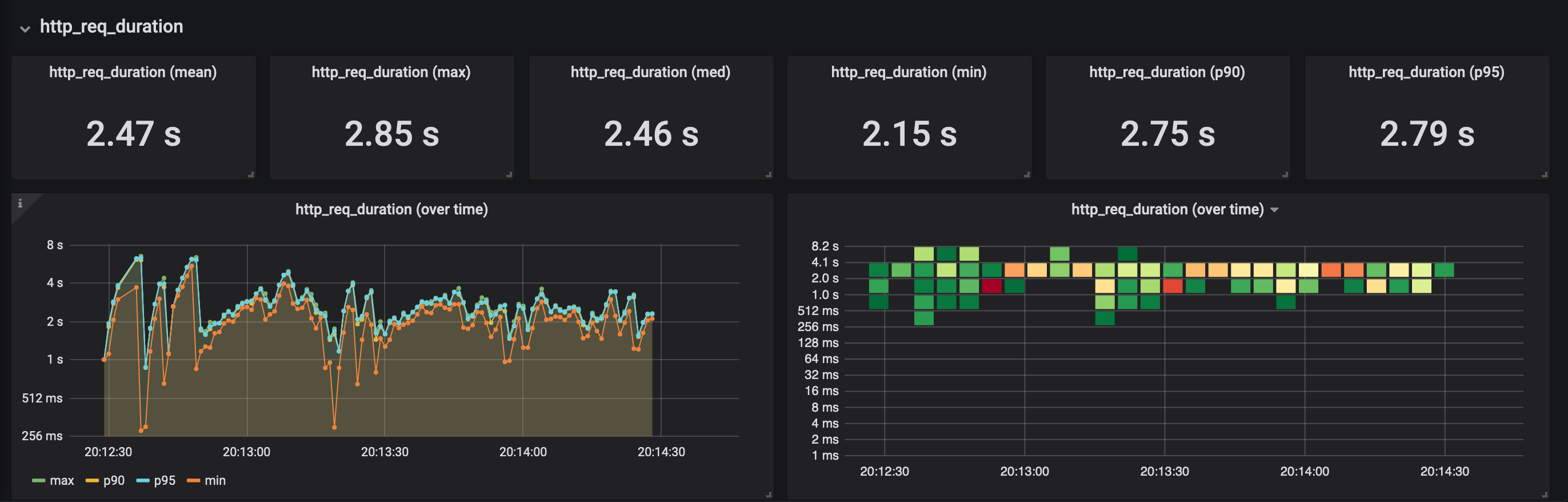The image size is (1568, 502).
Task: Click the orange min legend color swatch
Action: tap(194, 481)
